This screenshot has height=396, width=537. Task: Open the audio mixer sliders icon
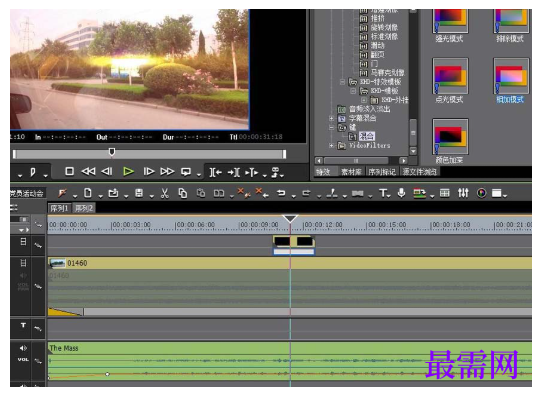(x=463, y=193)
